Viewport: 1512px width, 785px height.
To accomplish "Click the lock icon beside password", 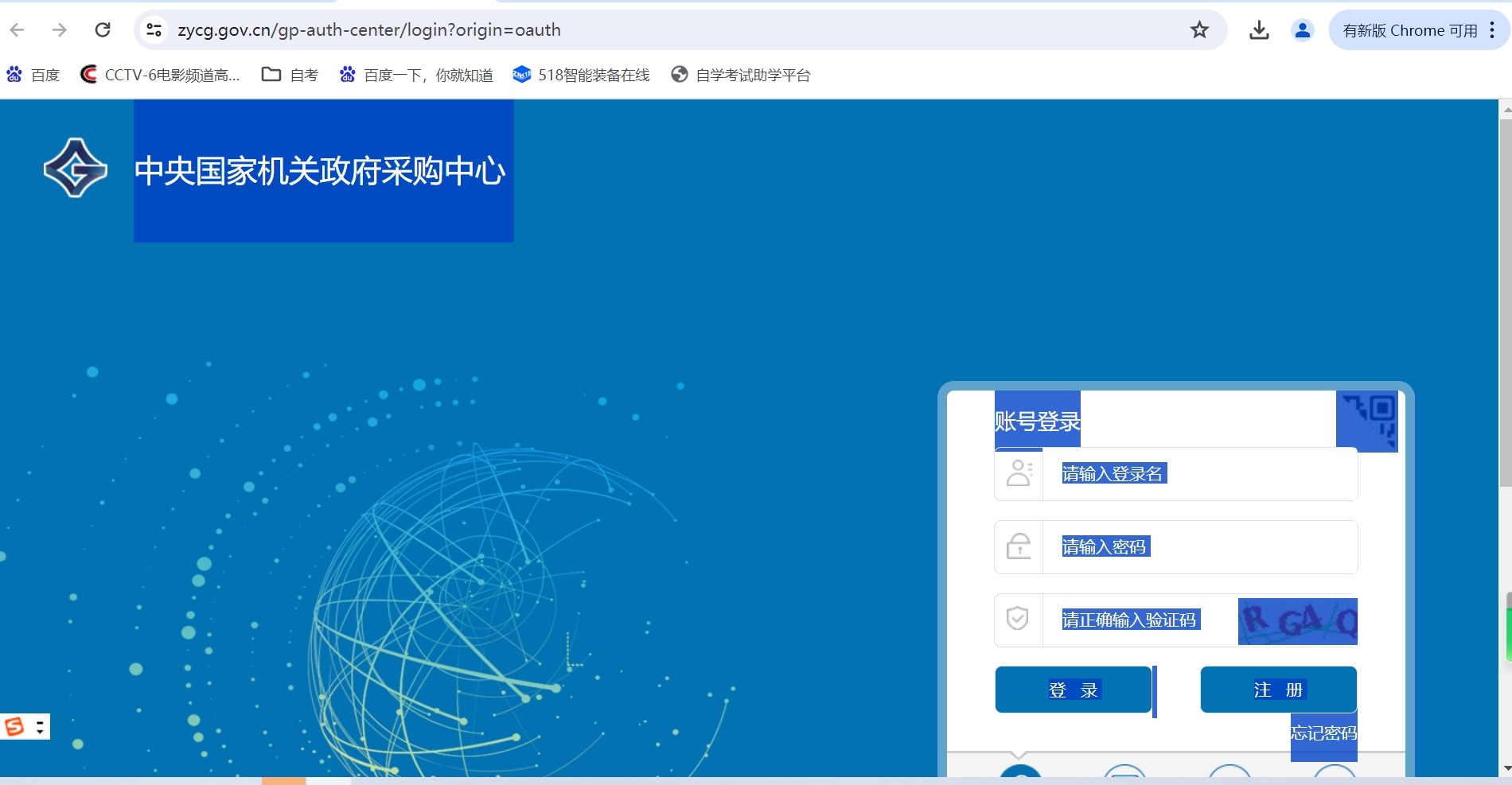I will (1019, 546).
